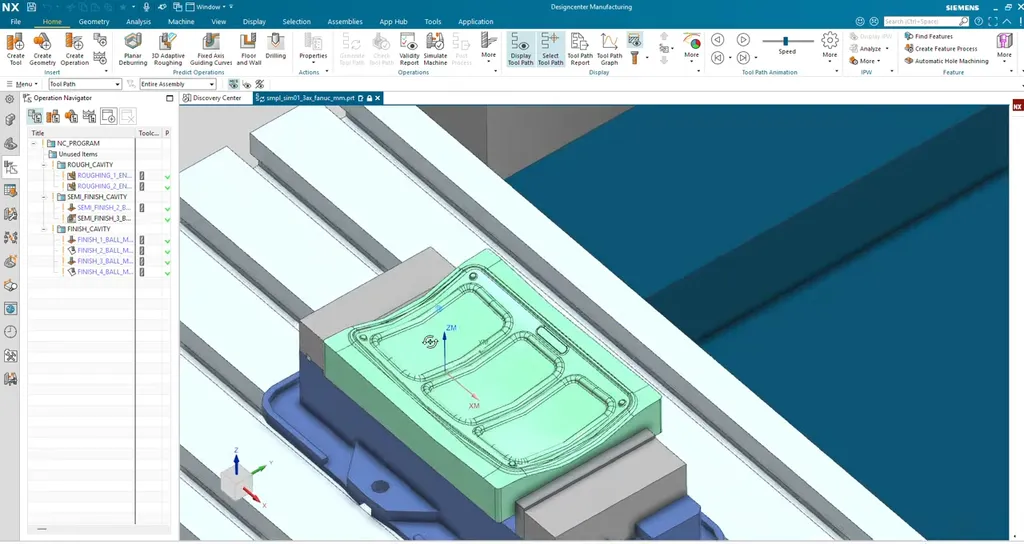The height and width of the screenshot is (544, 1024).
Task: Click Find Features
Action: [929, 37]
